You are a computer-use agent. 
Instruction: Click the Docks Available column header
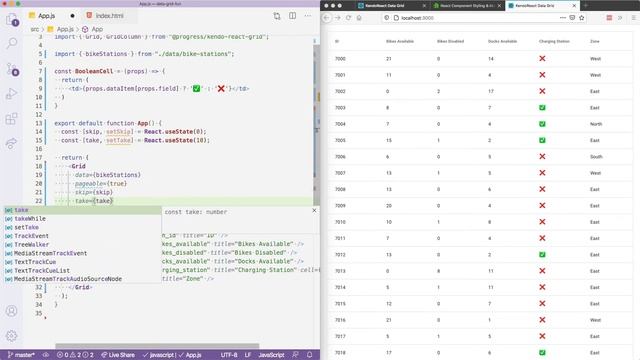[502, 42]
